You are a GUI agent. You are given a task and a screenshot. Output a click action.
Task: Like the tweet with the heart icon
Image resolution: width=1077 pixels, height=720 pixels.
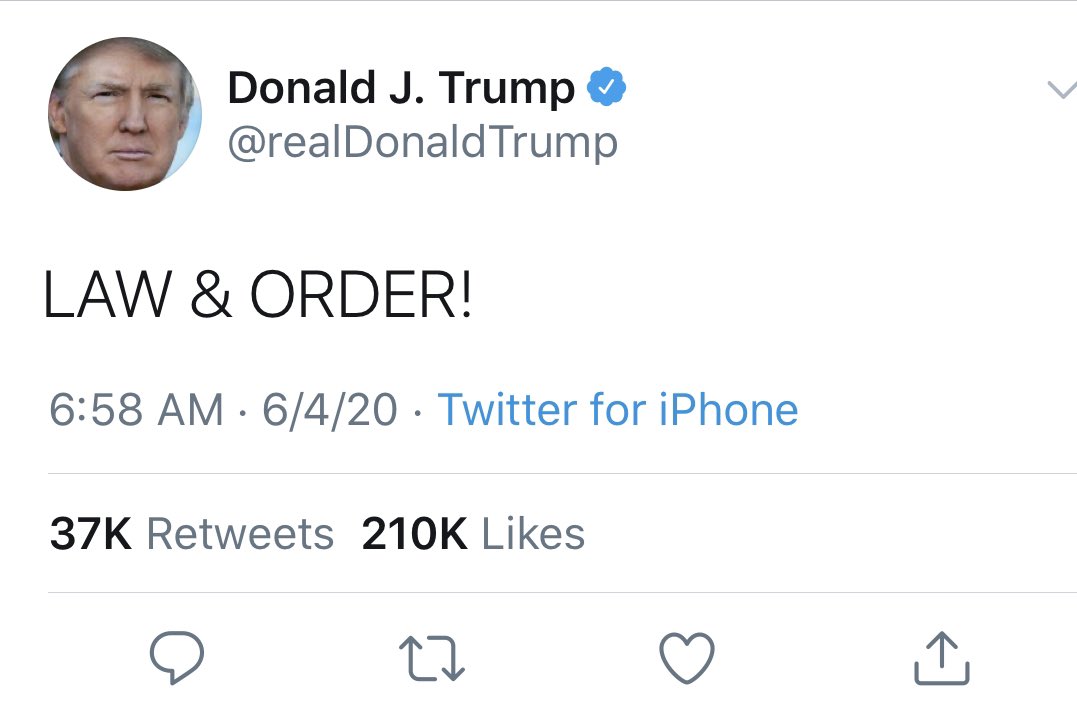[688, 658]
